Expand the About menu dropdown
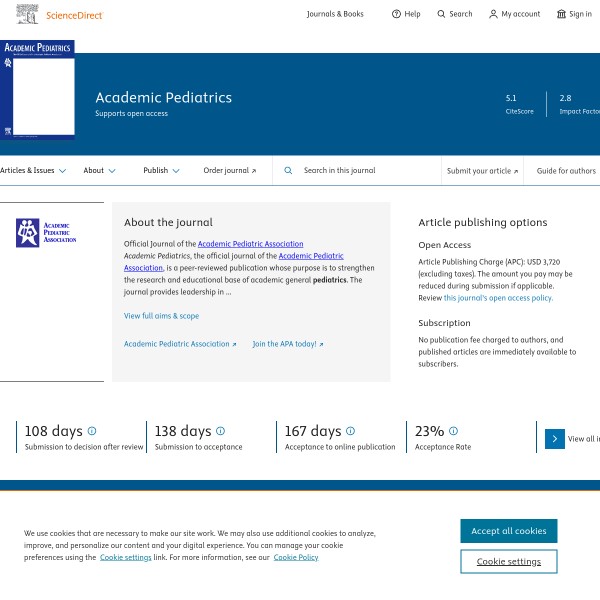The image size is (600, 600). (99, 171)
